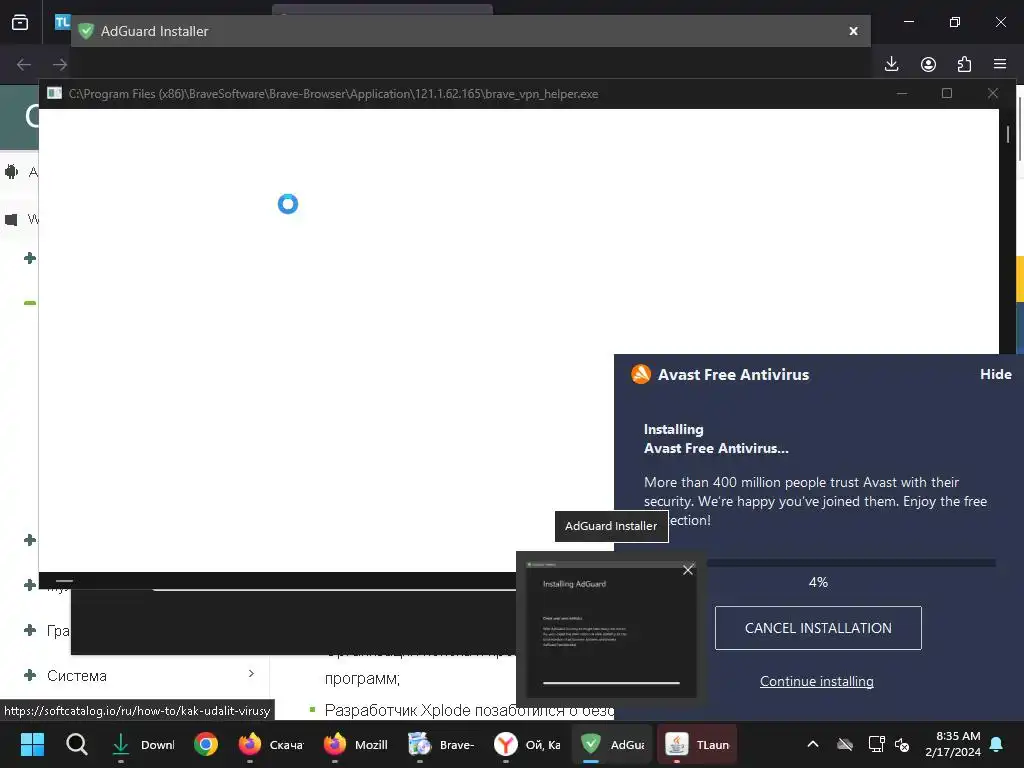Click the cloud sync tray icon
The width and height of the screenshot is (1024, 768).
(844, 744)
